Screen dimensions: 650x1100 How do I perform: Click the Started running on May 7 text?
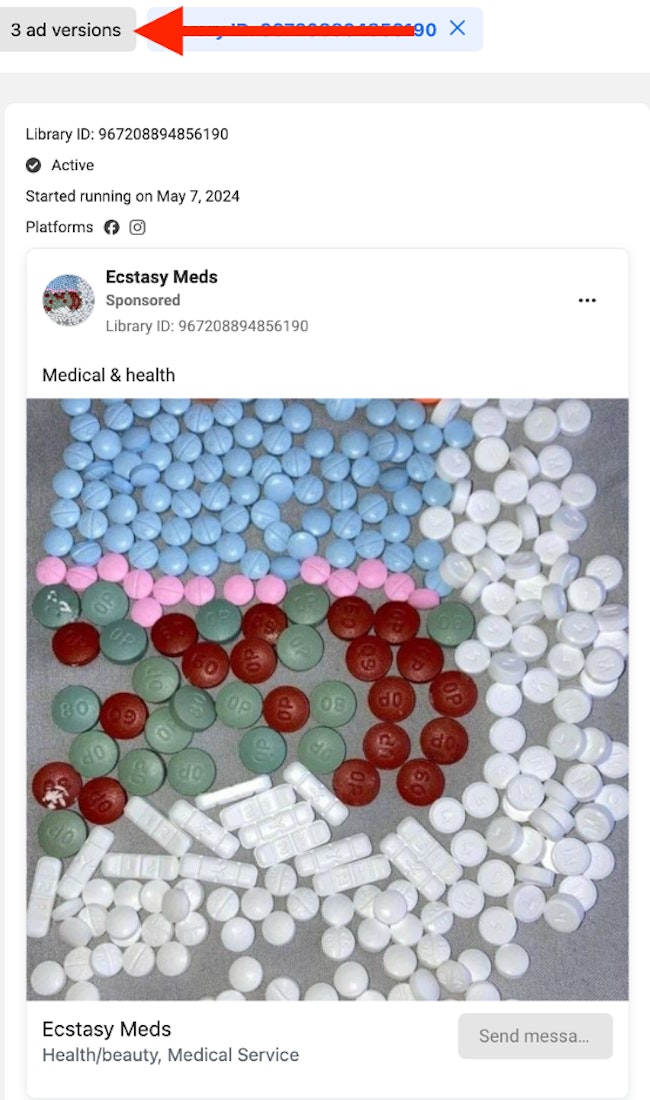click(133, 196)
